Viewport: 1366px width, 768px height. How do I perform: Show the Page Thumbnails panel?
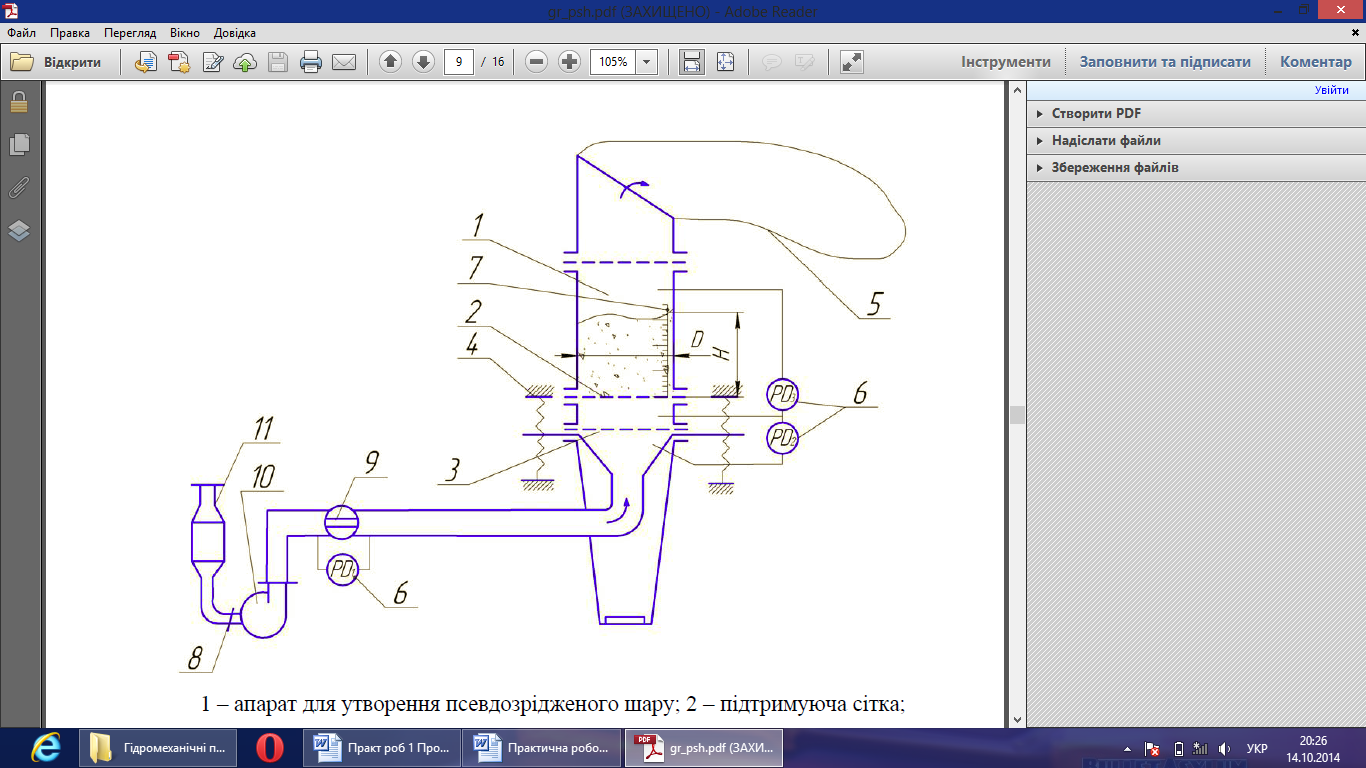point(19,145)
